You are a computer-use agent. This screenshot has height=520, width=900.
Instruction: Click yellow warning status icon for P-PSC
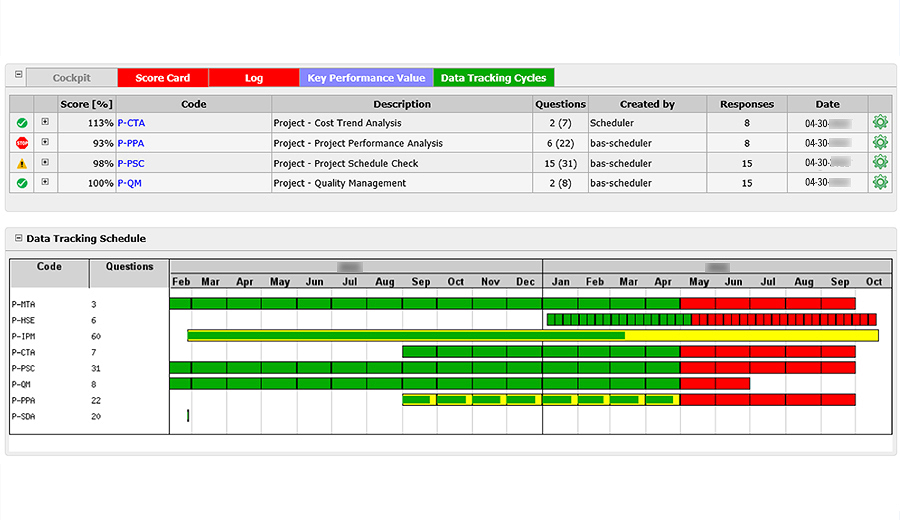(x=21, y=163)
